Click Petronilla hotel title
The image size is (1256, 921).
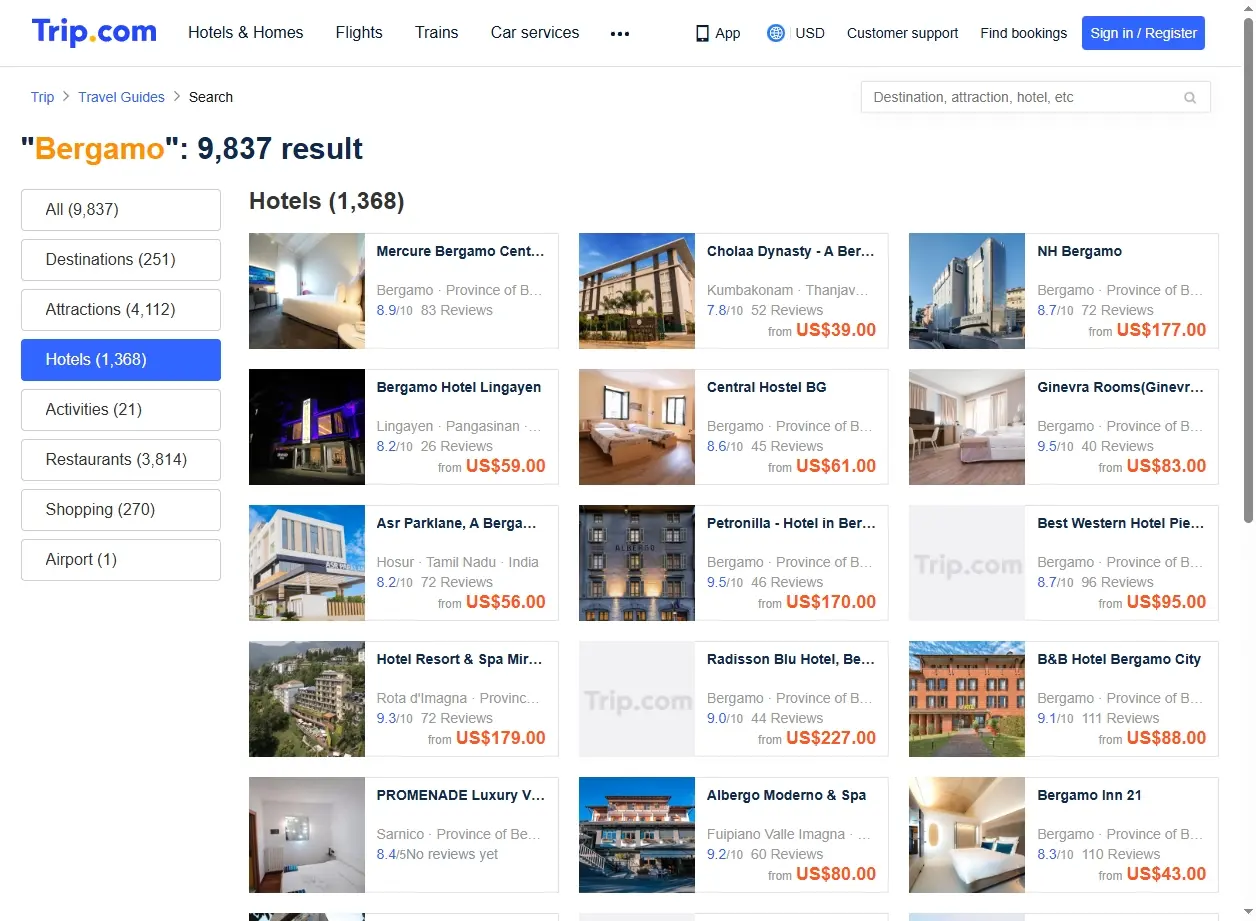(790, 524)
